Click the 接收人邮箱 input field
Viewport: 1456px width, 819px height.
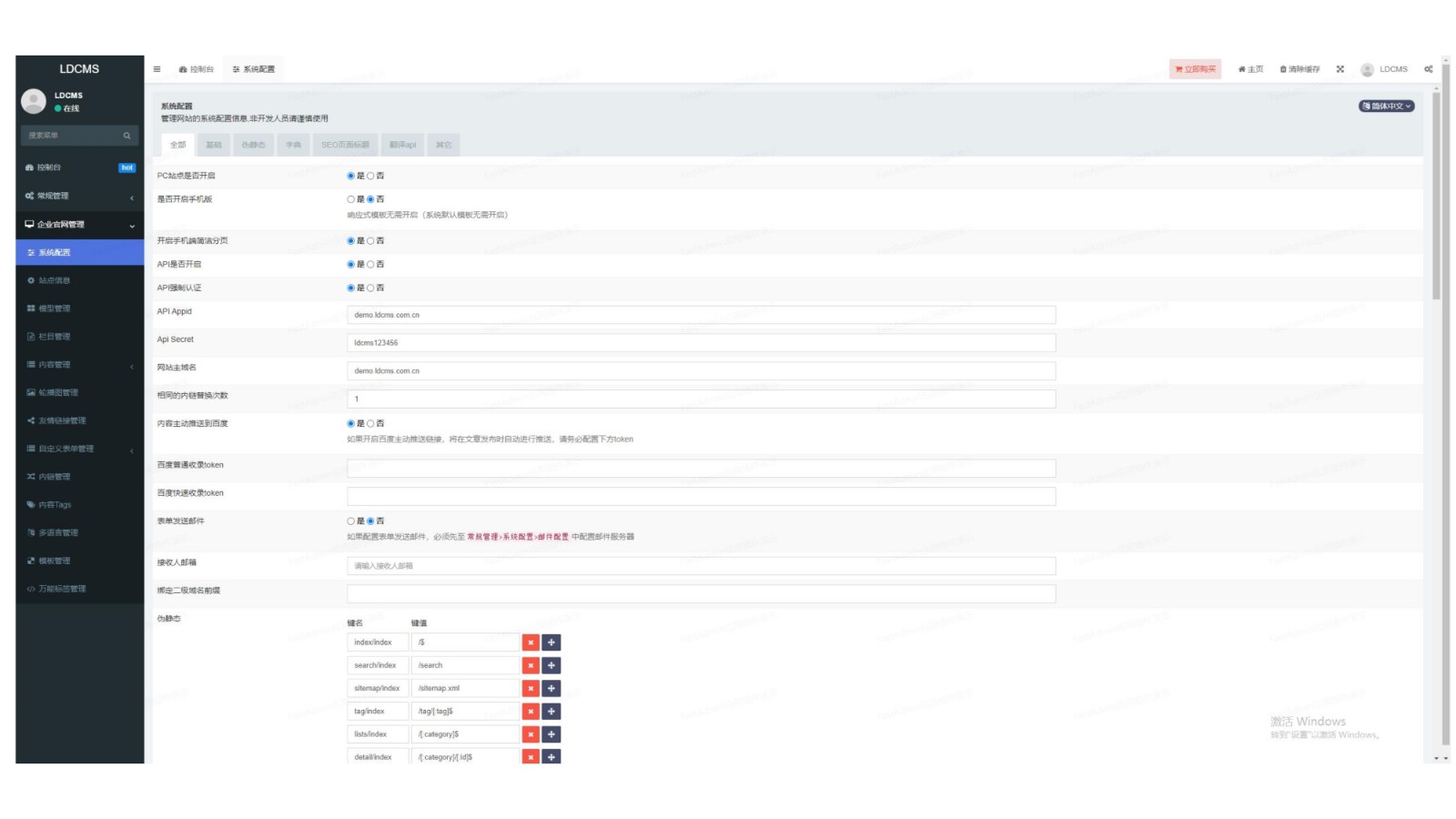pyautogui.click(x=701, y=566)
